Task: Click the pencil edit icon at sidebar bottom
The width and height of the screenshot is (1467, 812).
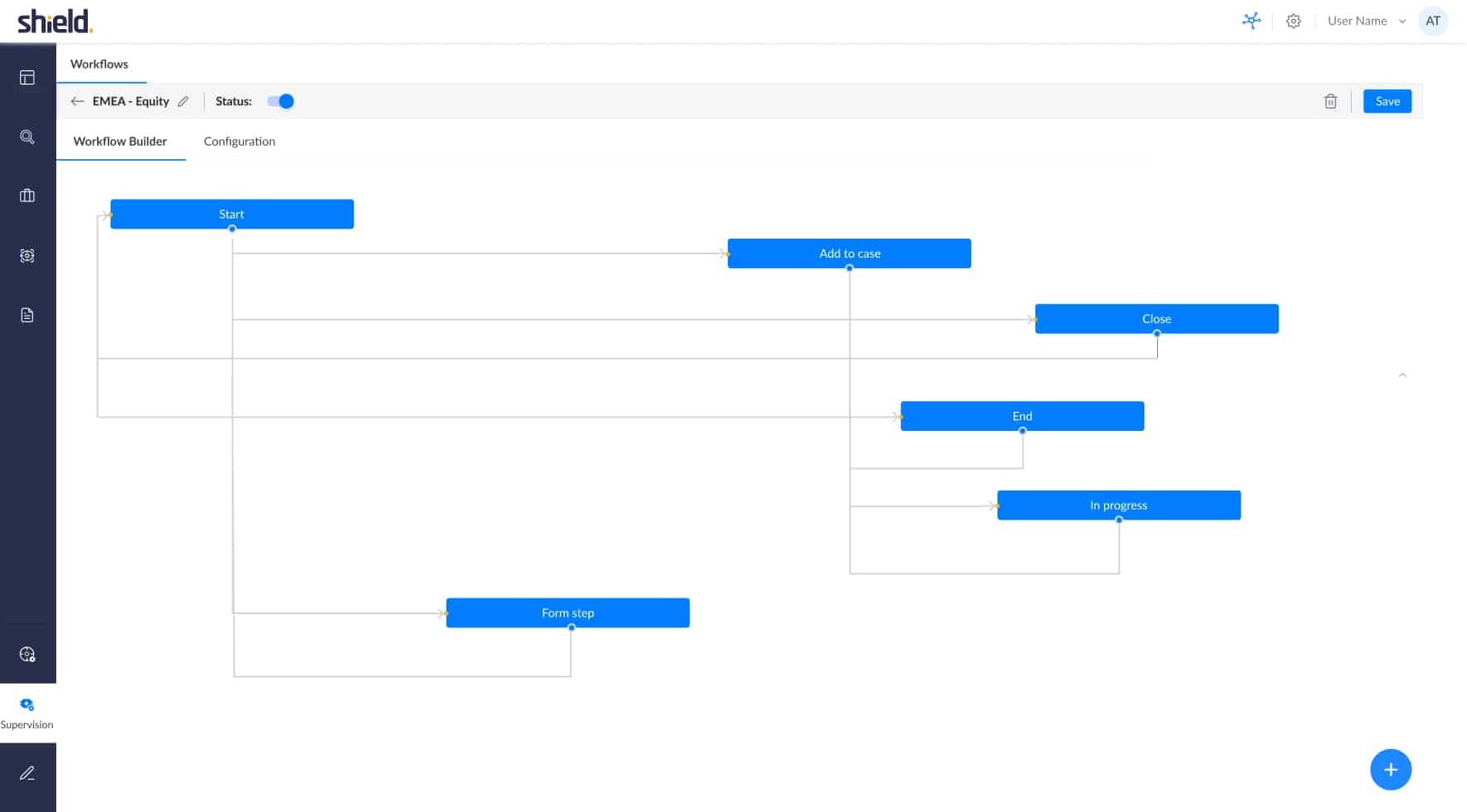Action: [x=27, y=773]
